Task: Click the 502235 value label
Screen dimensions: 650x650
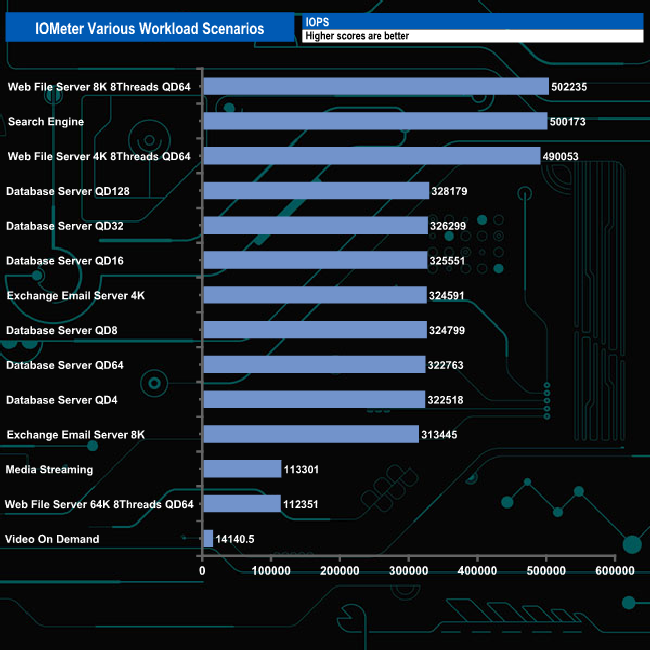Action: tap(570, 87)
